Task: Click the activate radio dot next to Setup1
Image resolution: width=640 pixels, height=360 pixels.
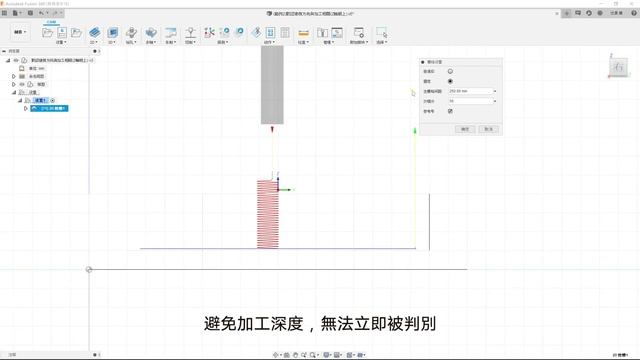Action: (x=53, y=100)
